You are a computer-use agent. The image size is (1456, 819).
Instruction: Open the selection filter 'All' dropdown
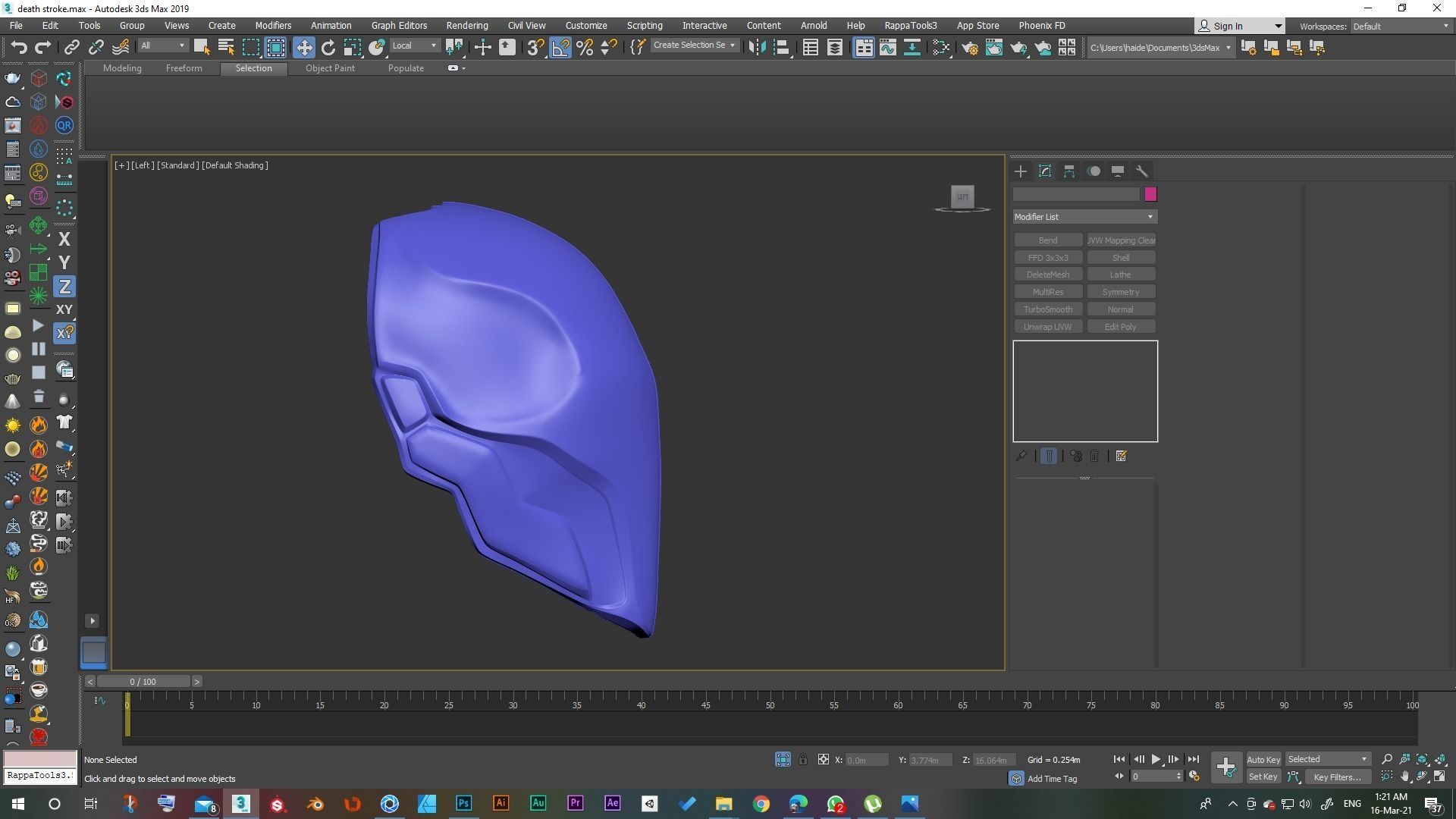(162, 46)
